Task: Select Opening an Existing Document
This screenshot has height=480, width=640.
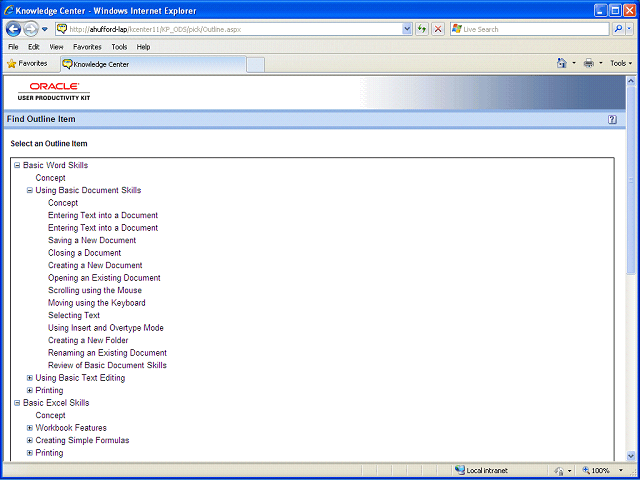Action: pyautogui.click(x=104, y=278)
